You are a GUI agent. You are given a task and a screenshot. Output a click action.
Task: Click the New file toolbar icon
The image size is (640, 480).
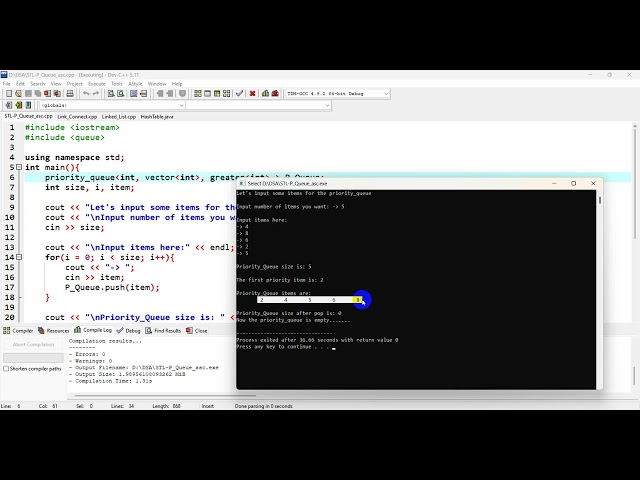click(x=9, y=93)
